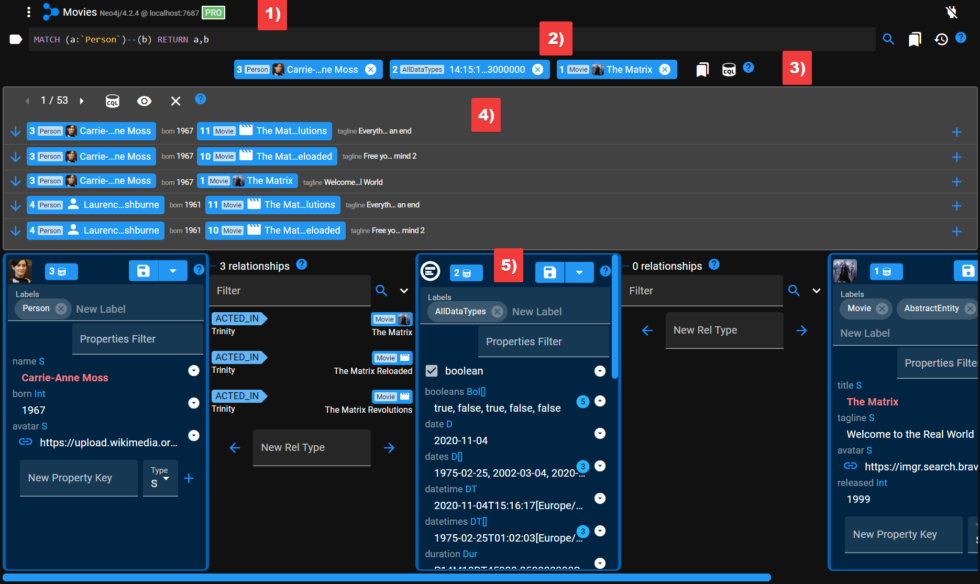Remove Person label from node
Viewport: 980px width, 584px height.
click(61, 308)
